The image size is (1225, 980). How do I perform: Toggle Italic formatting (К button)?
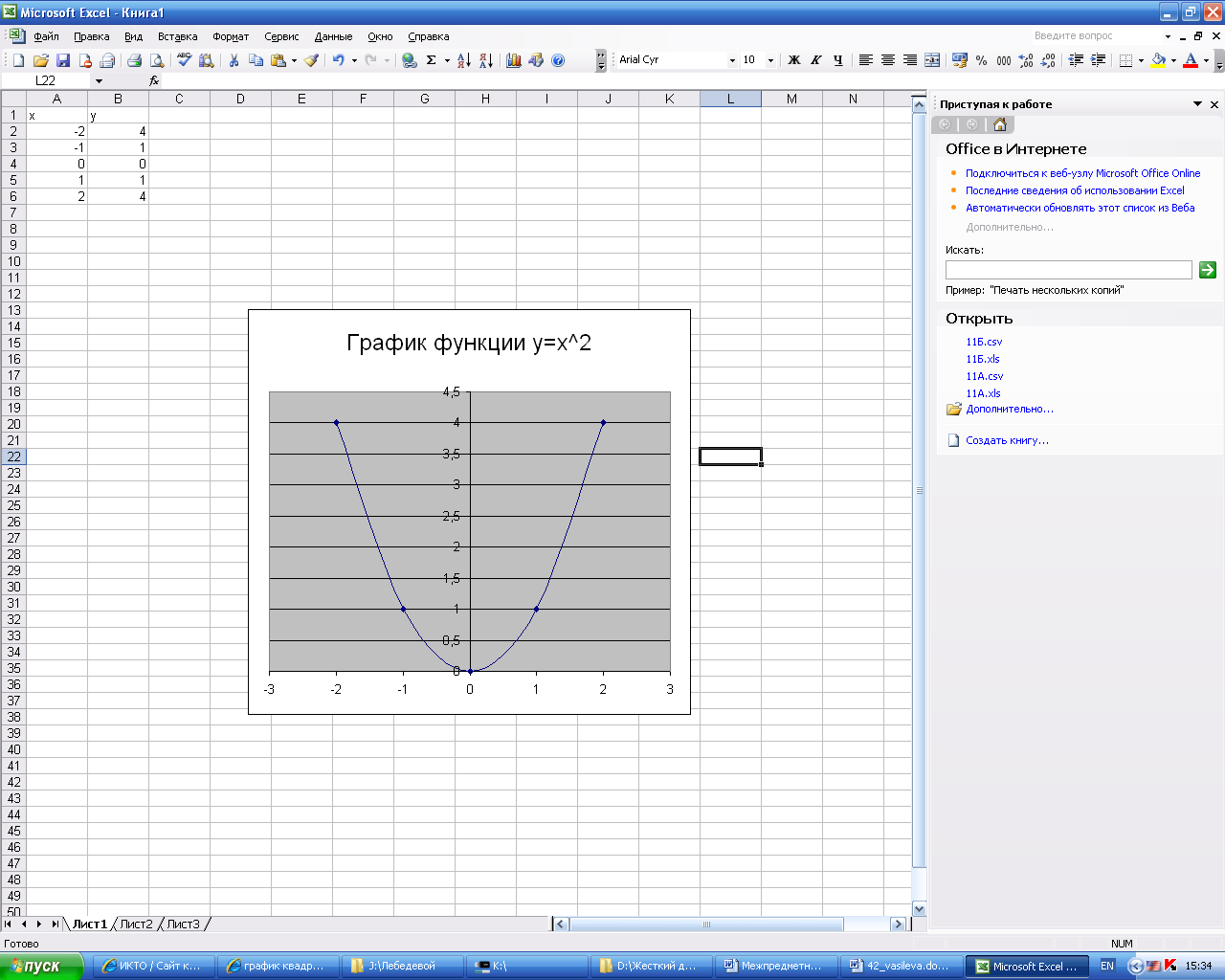[x=816, y=60]
